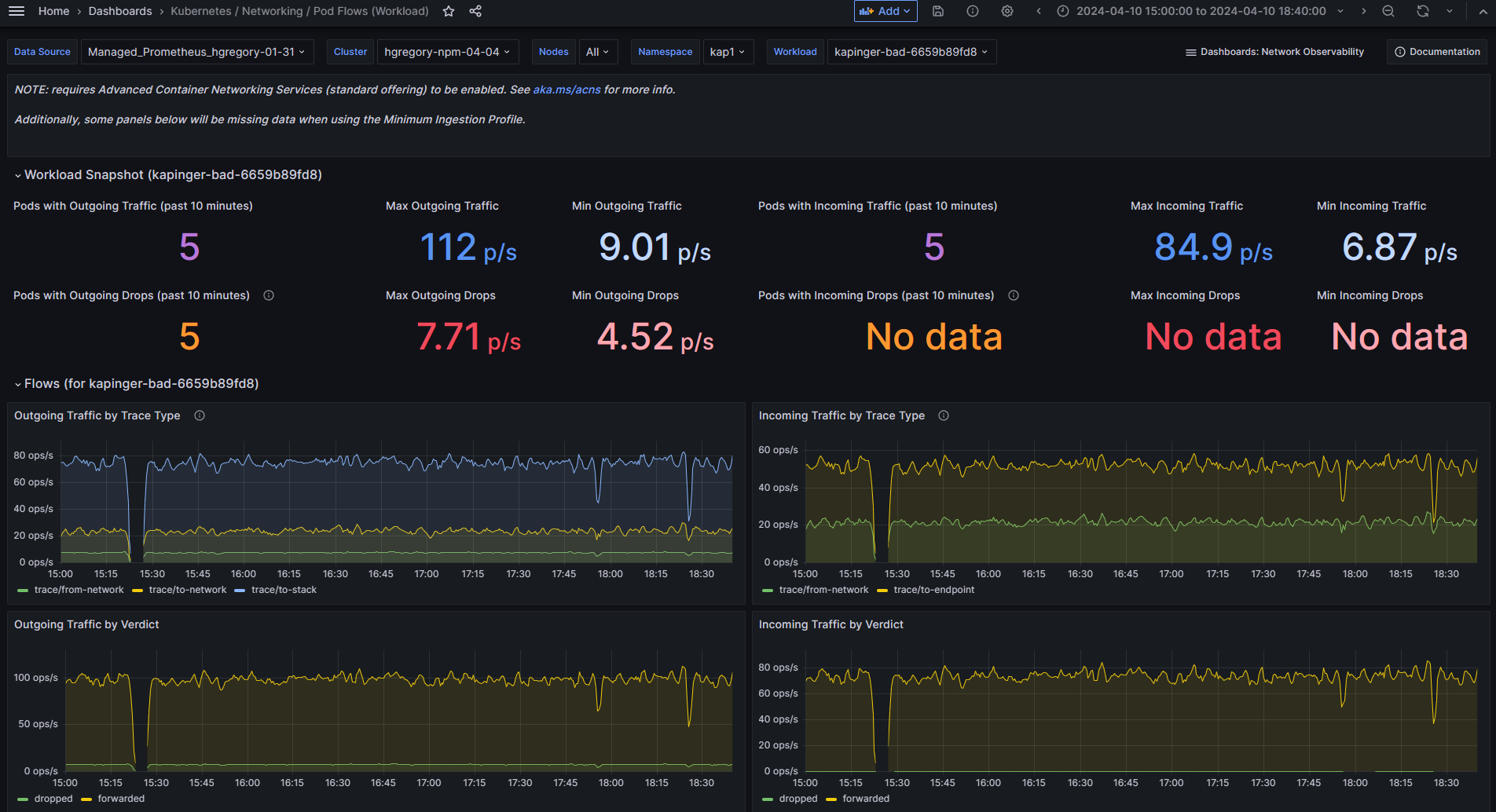Open the hamburger navigation menu
The image size is (1496, 812).
[16, 11]
